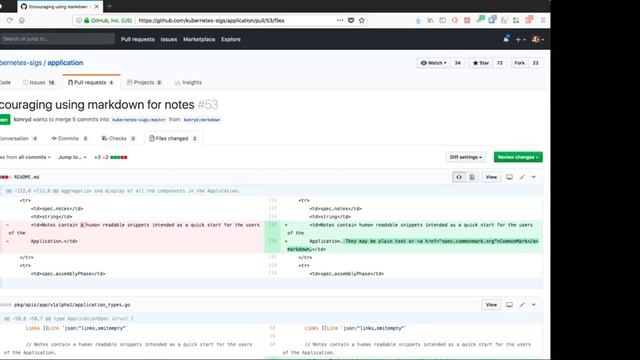The image size is (640, 360).
Task: Click View button for application_types.go
Action: click(491, 305)
